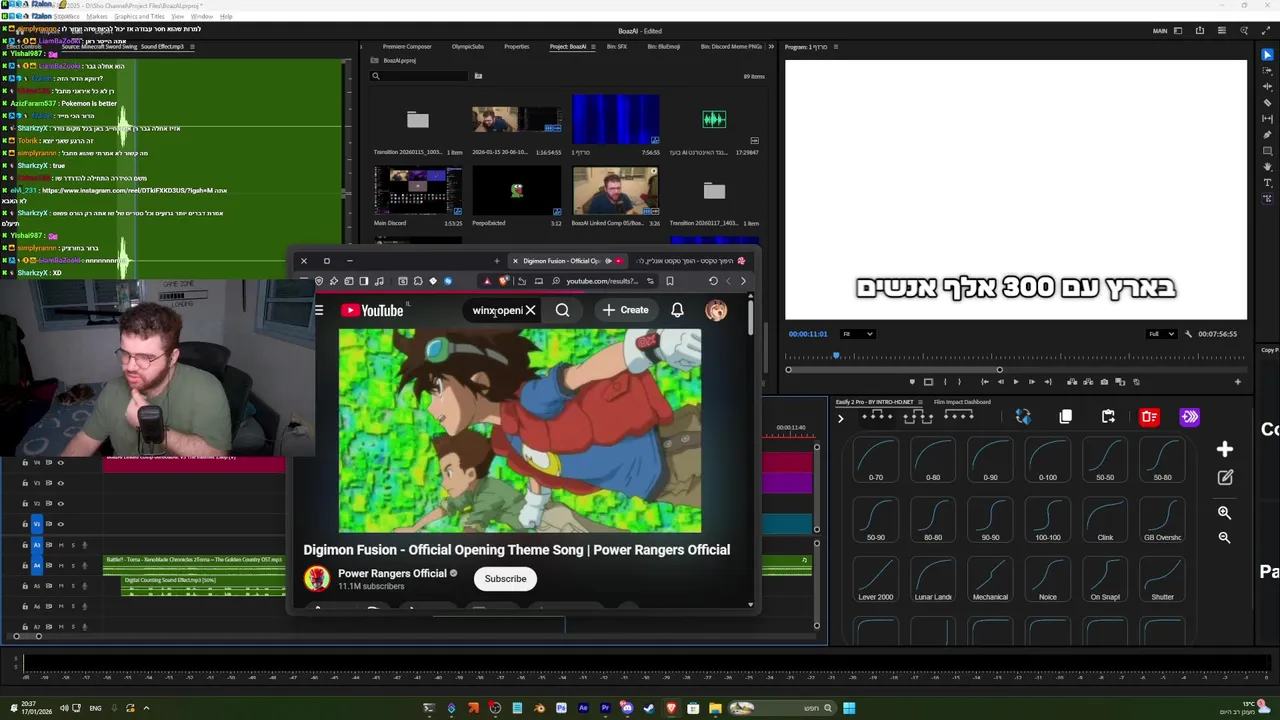
Task: Switch to the Properties tab
Action: [x=516, y=47]
